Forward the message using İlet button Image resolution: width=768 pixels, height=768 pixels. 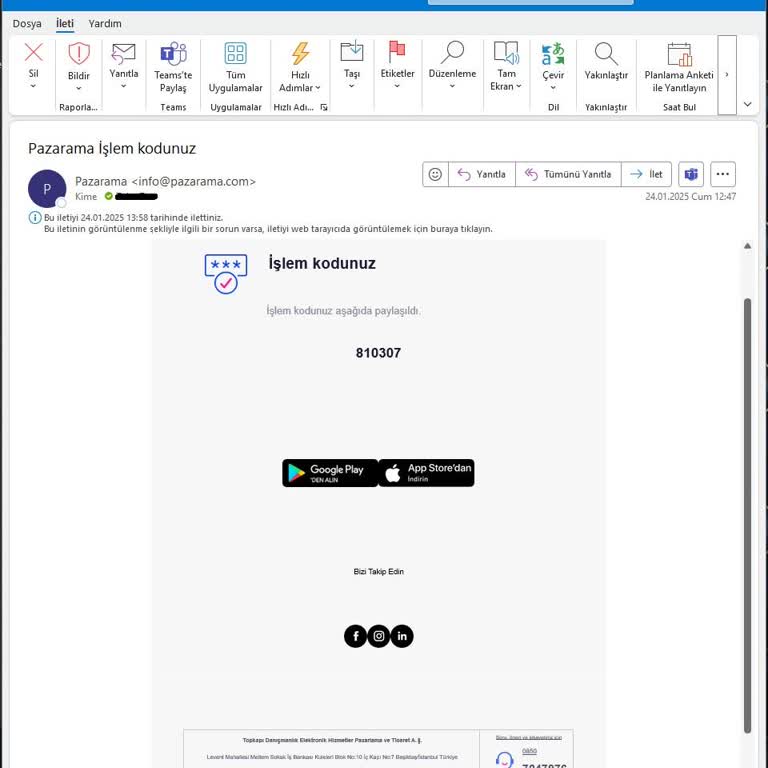coord(646,174)
